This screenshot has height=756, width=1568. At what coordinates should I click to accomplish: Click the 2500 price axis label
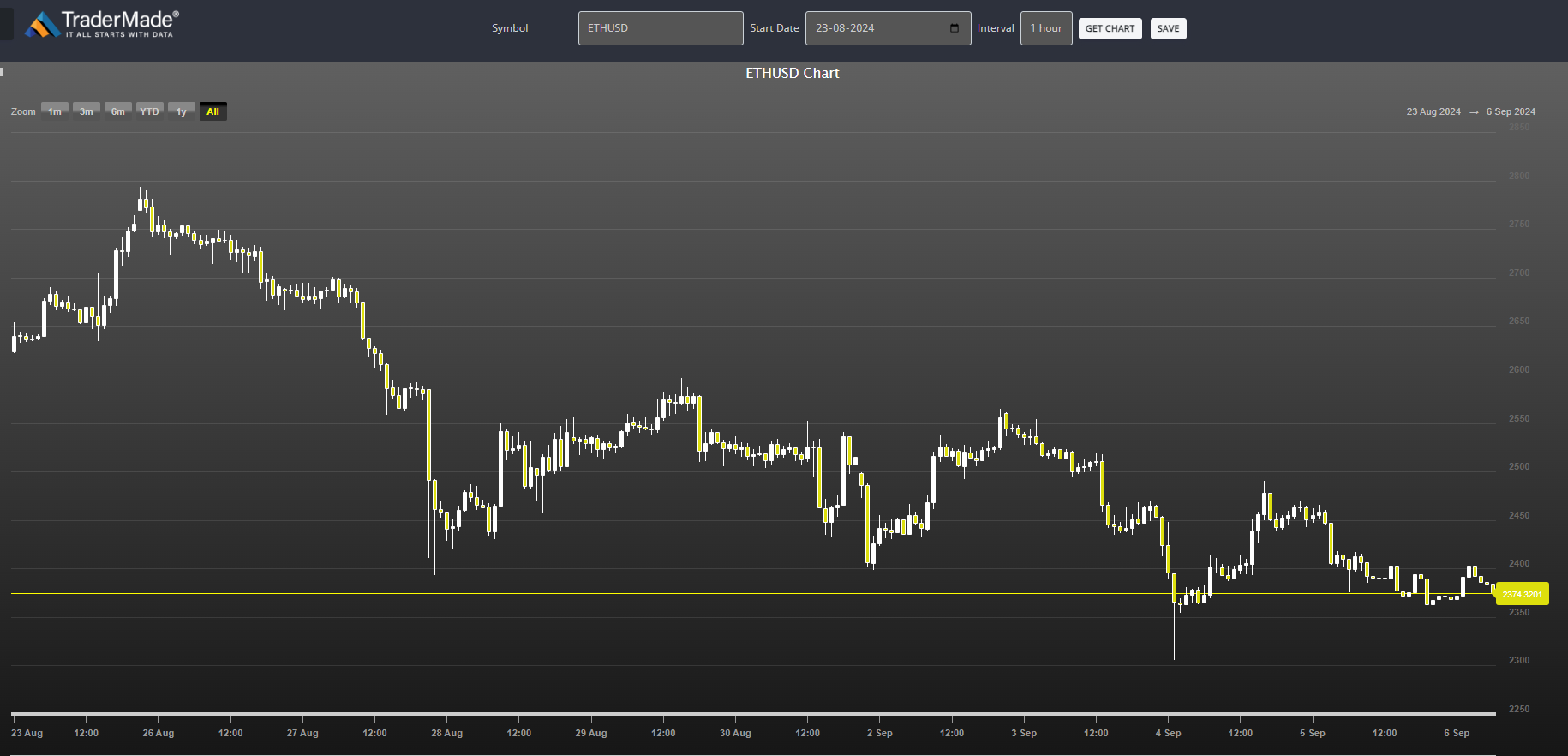(1519, 466)
